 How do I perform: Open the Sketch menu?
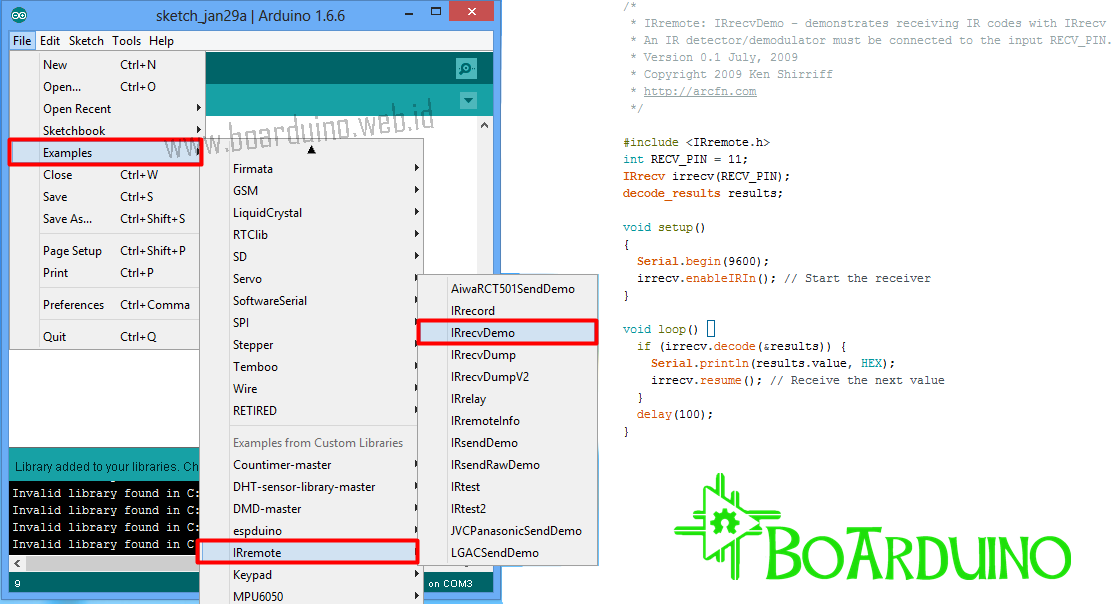[86, 41]
